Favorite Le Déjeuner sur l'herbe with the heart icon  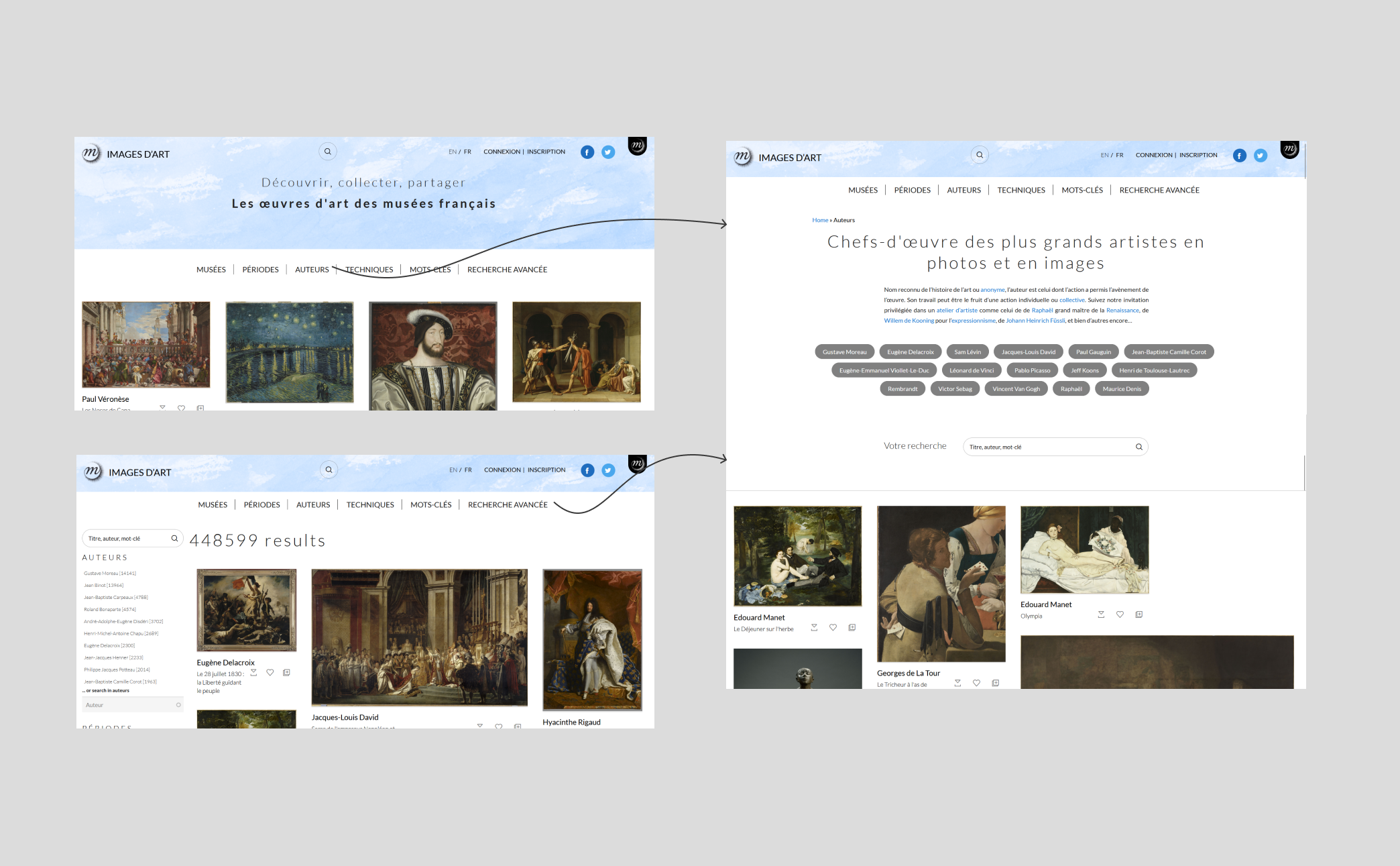[x=833, y=628]
